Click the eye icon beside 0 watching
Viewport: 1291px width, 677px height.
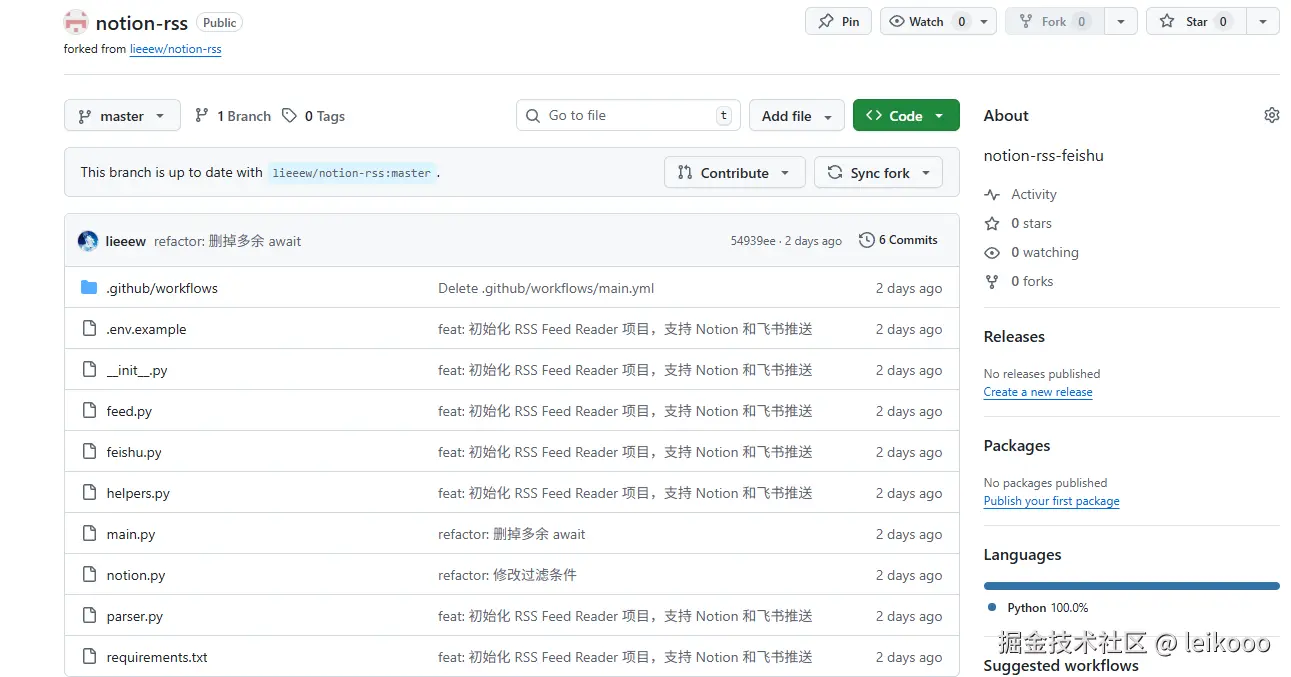(992, 253)
